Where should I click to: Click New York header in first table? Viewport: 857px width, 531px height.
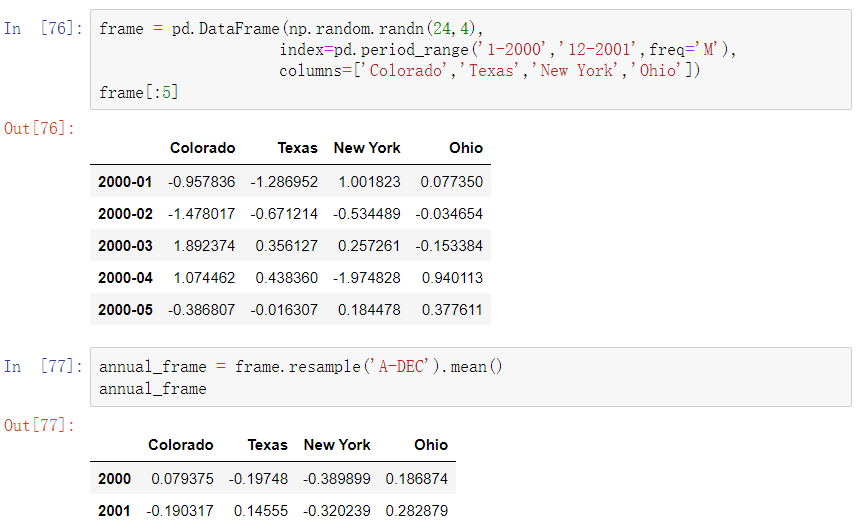click(x=367, y=148)
